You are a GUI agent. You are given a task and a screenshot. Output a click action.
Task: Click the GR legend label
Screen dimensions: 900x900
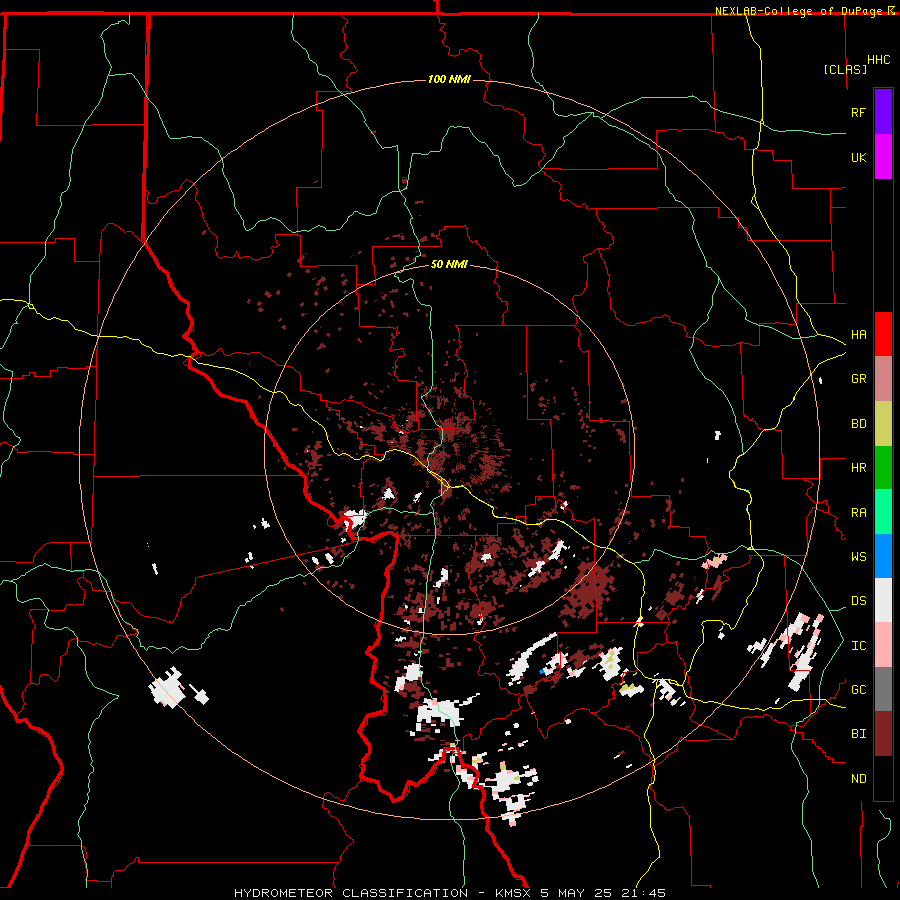(x=858, y=379)
